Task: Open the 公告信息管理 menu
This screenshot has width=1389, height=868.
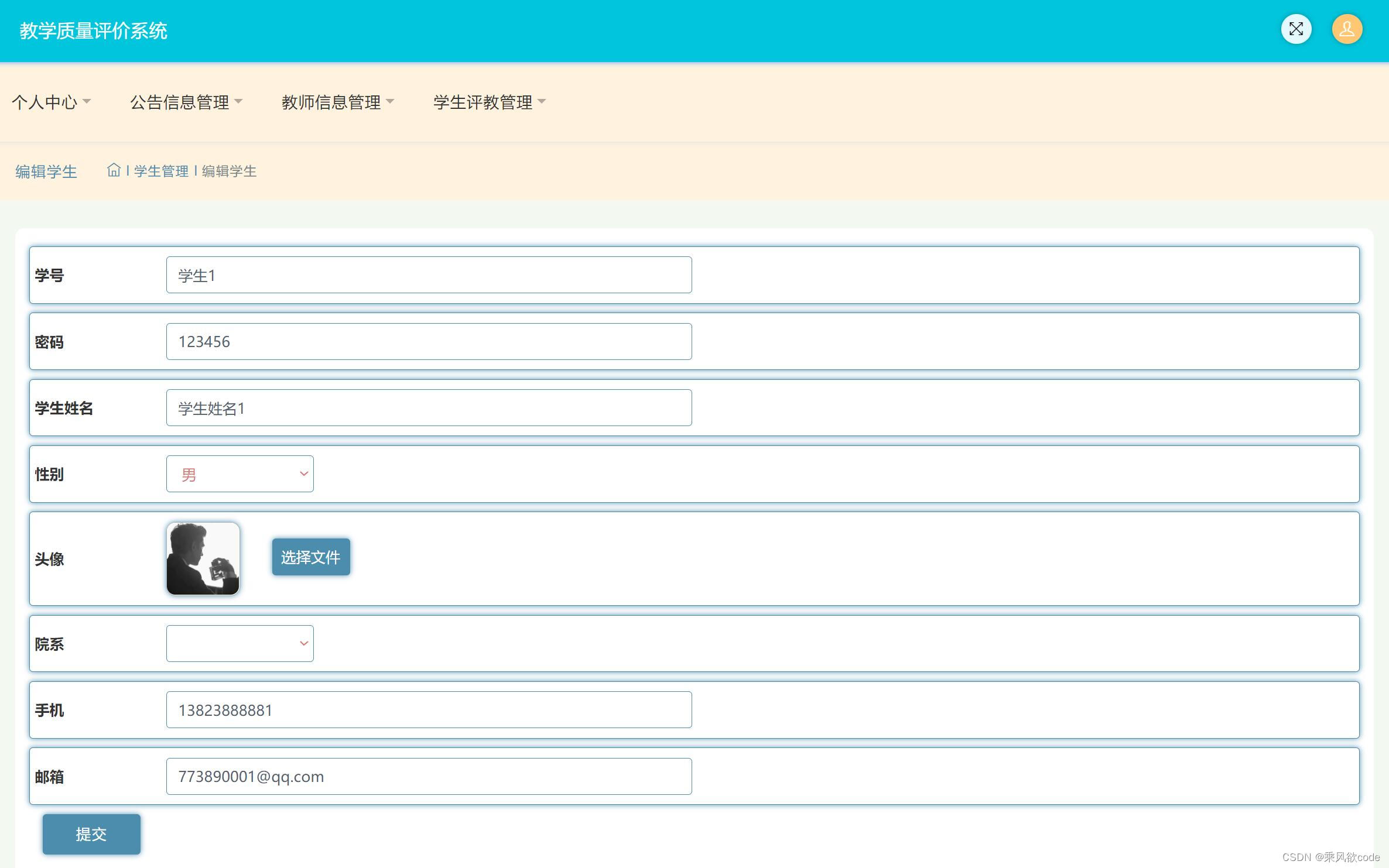Action: click(x=179, y=102)
